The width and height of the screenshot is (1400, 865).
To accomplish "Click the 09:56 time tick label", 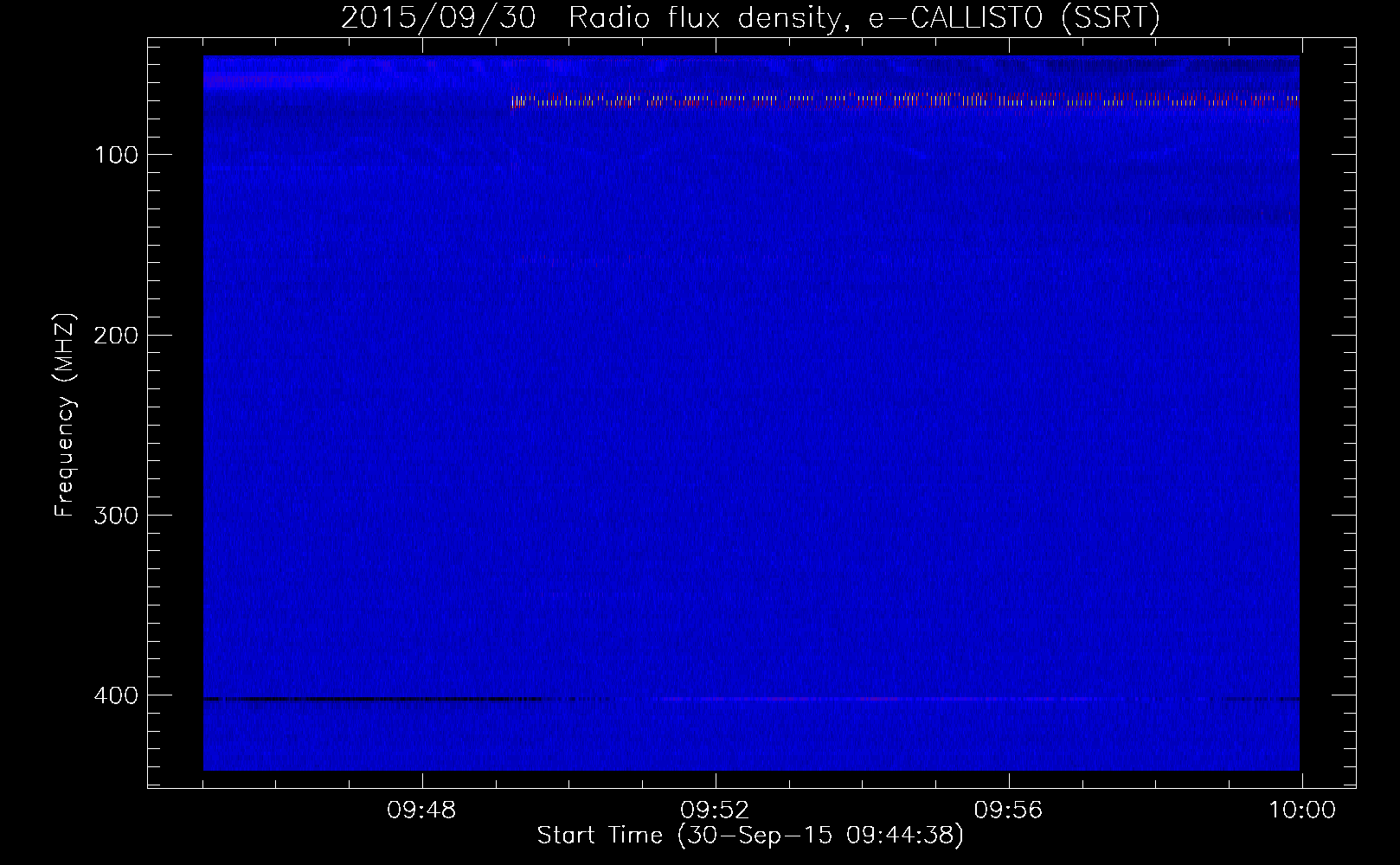I will pyautogui.click(x=1008, y=811).
